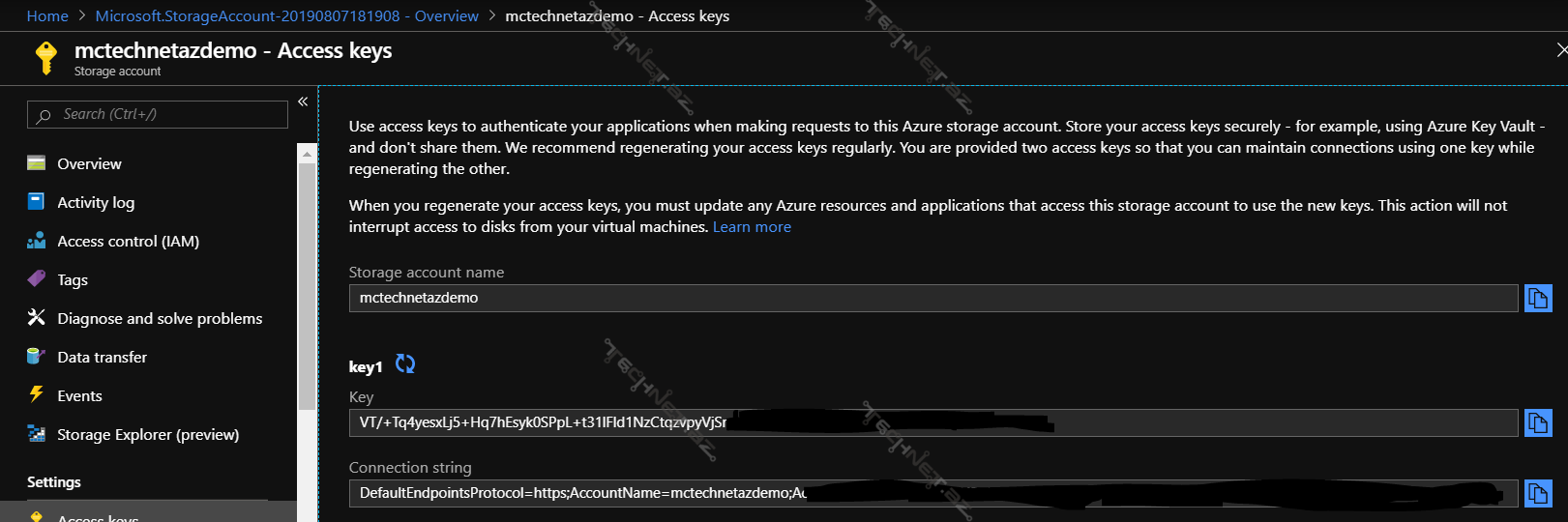Copy the storage account name
The height and width of the screenshot is (522, 1568).
coord(1537,298)
